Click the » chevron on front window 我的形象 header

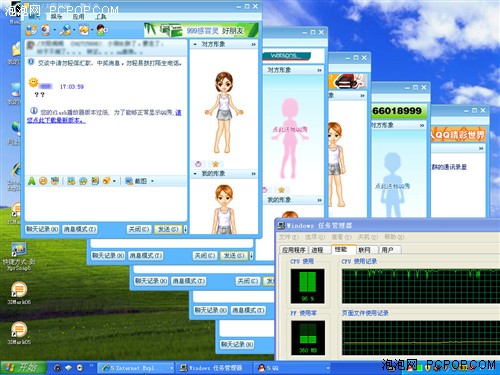[x=253, y=173]
